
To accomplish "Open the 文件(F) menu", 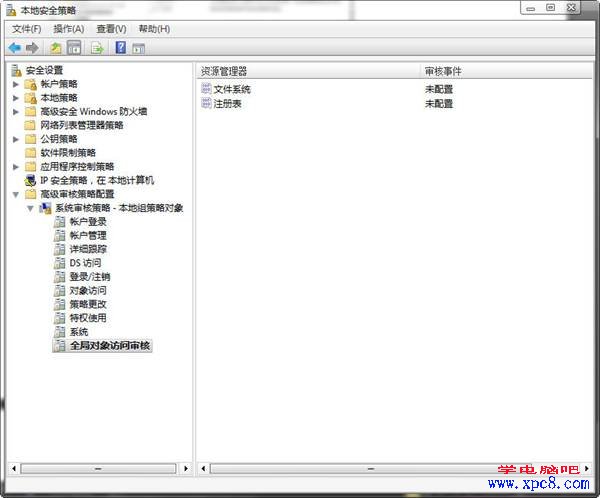I will (x=26, y=29).
